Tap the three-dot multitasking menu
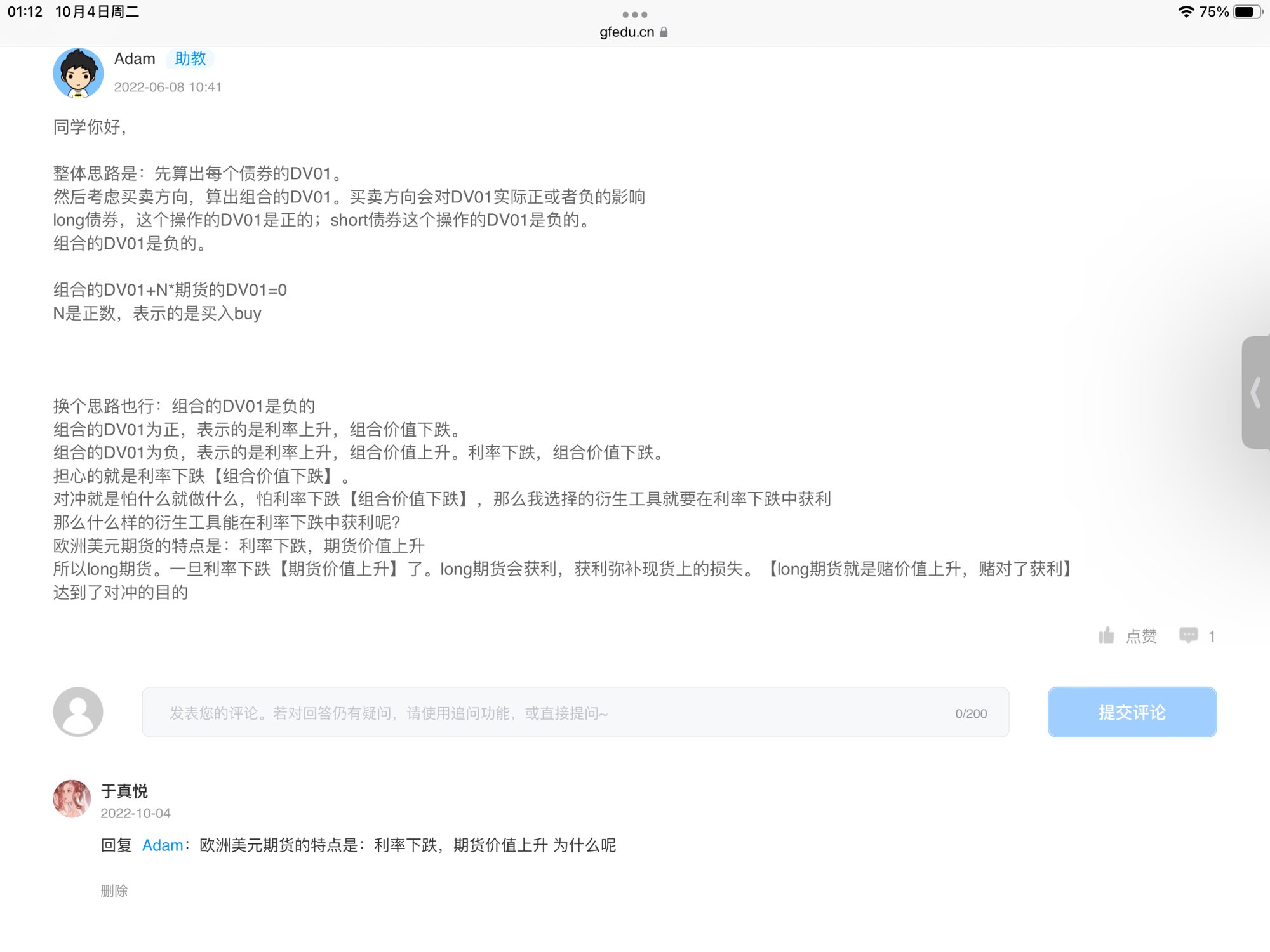The image size is (1270, 952). pyautogui.click(x=634, y=14)
